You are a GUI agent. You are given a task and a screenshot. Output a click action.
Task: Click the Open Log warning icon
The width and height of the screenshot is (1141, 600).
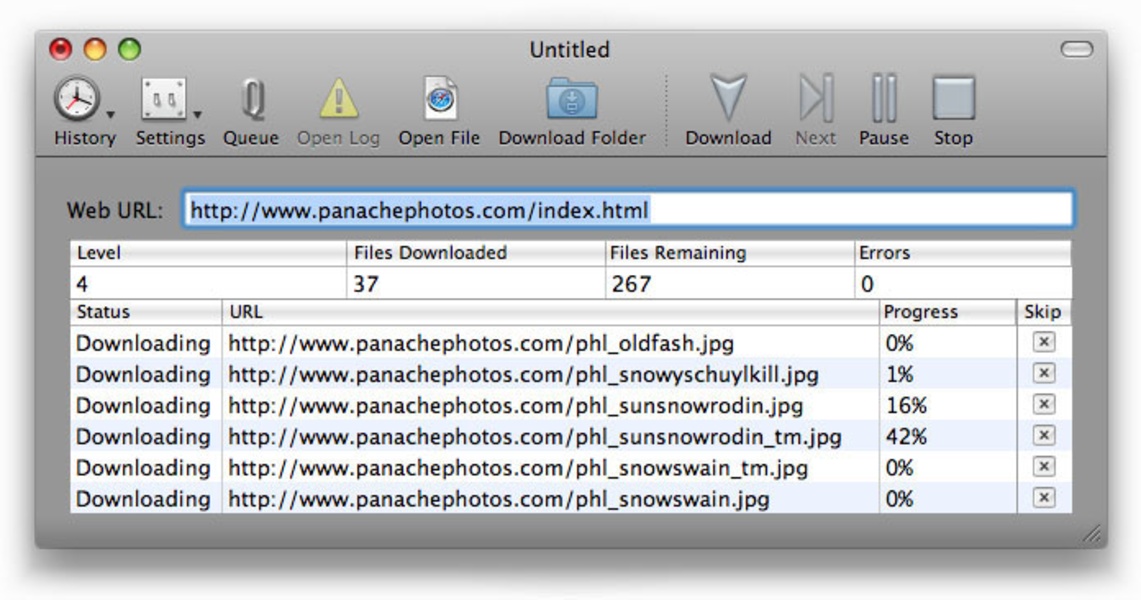coord(339,98)
